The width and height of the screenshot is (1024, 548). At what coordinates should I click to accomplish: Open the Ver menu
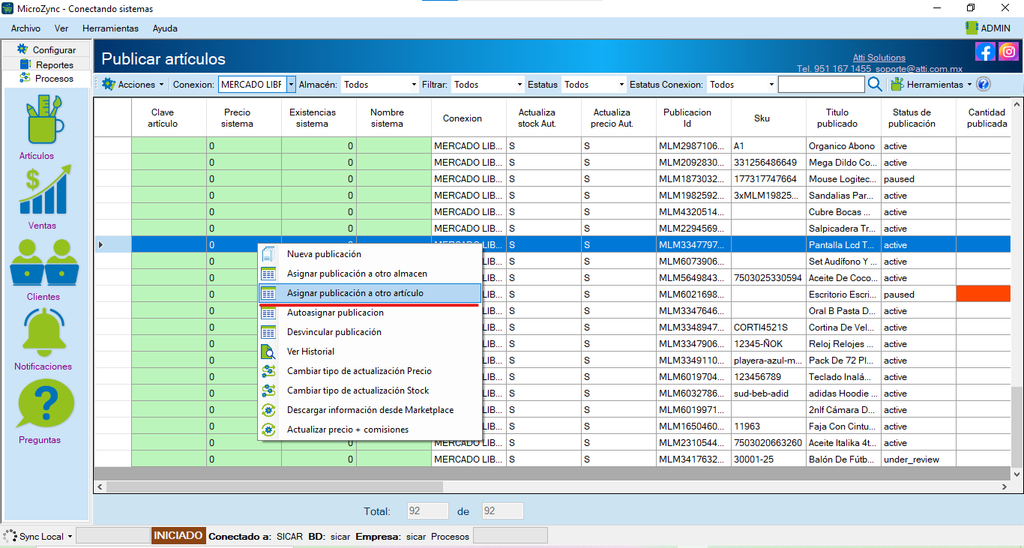click(61, 28)
